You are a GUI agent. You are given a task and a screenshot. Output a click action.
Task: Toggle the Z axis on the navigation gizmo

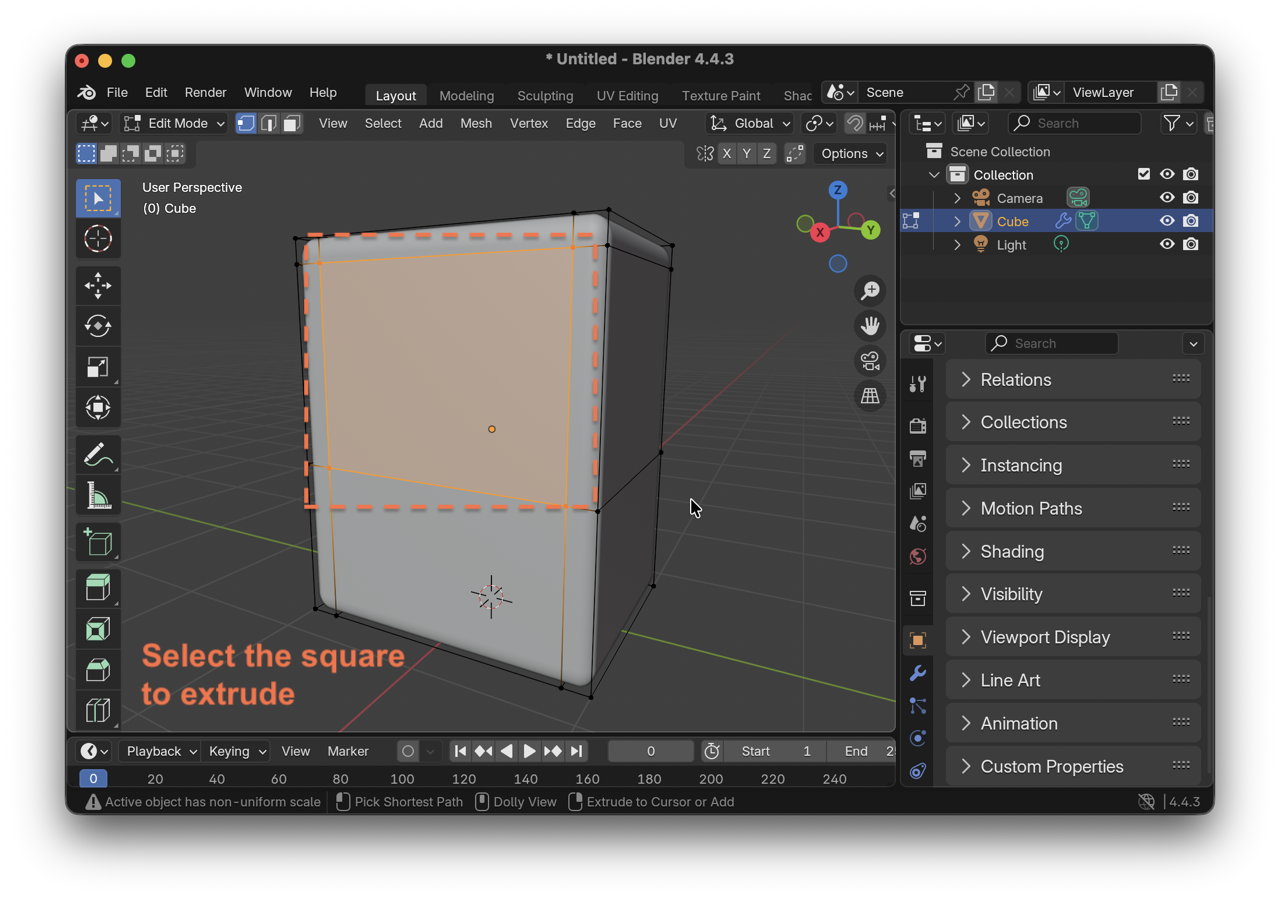pyautogui.click(x=836, y=189)
